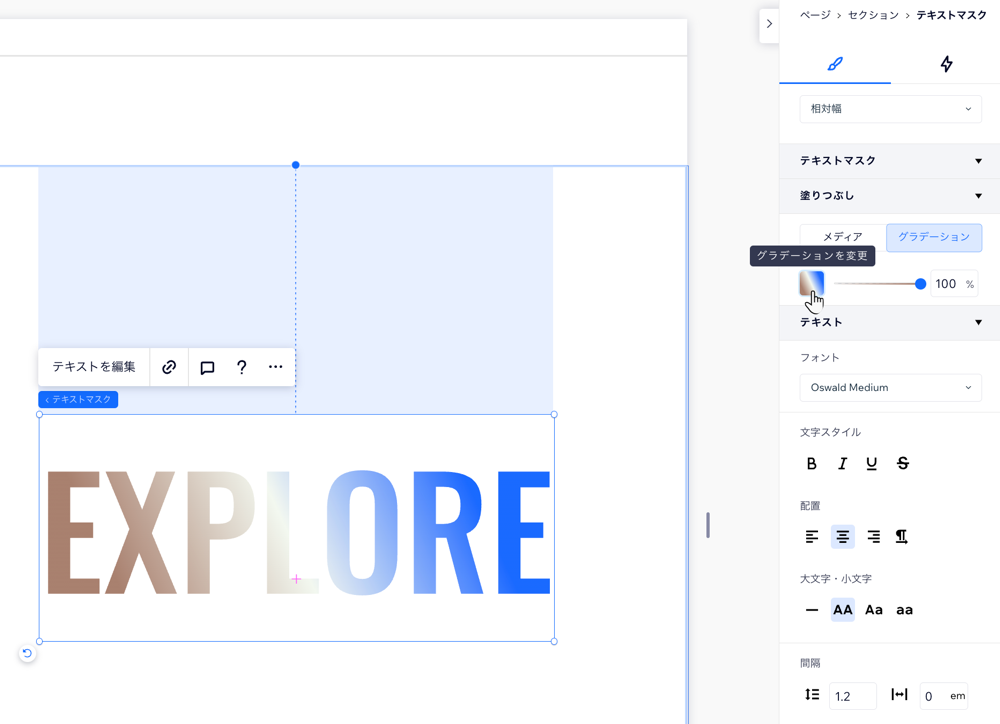Open the Oswald Medium font dropdown
Viewport: 1000px width, 724px height.
[890, 388]
